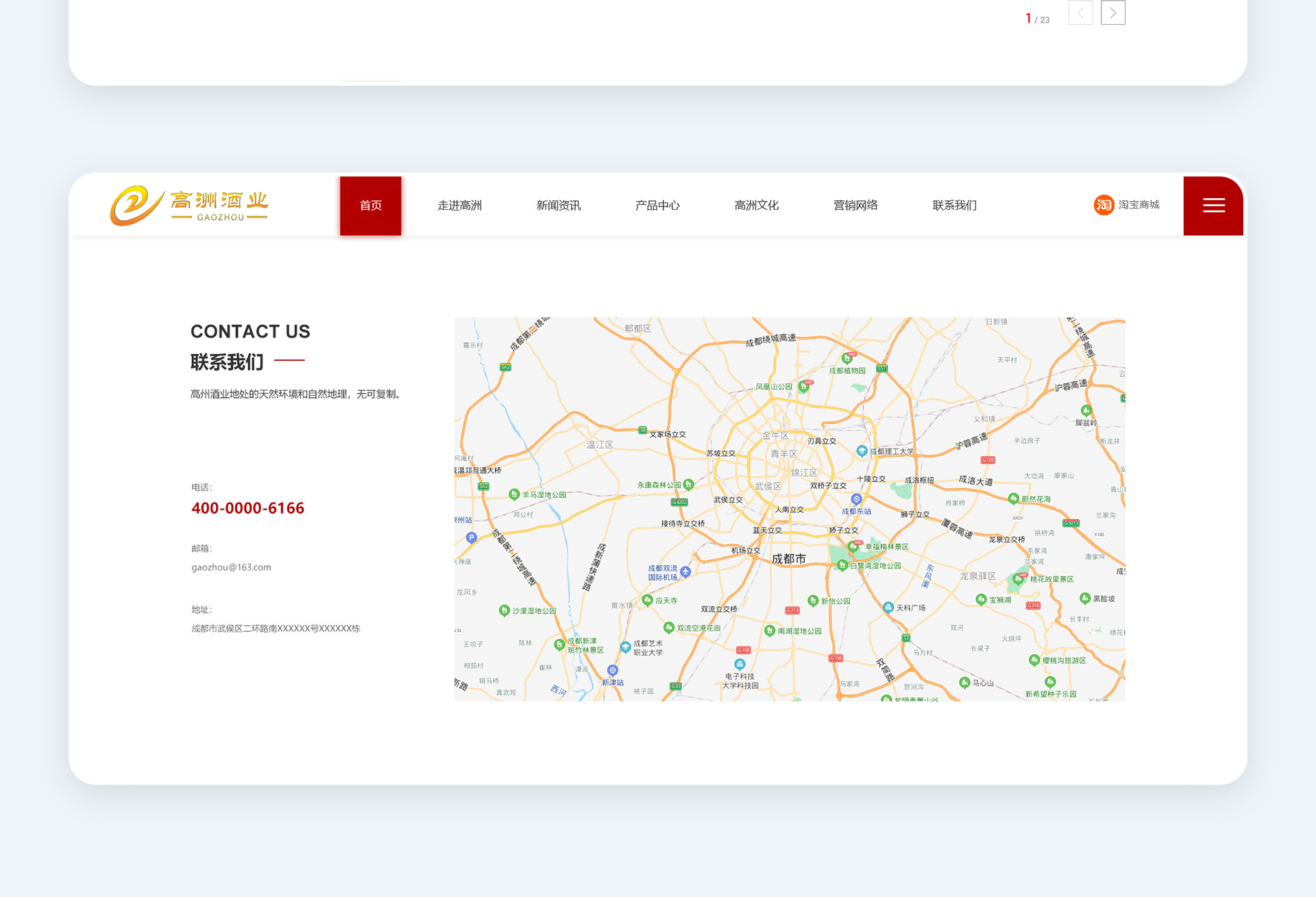Image resolution: width=1316 pixels, height=897 pixels.
Task: Click the orange Taobao logo icon
Action: 1104,205
